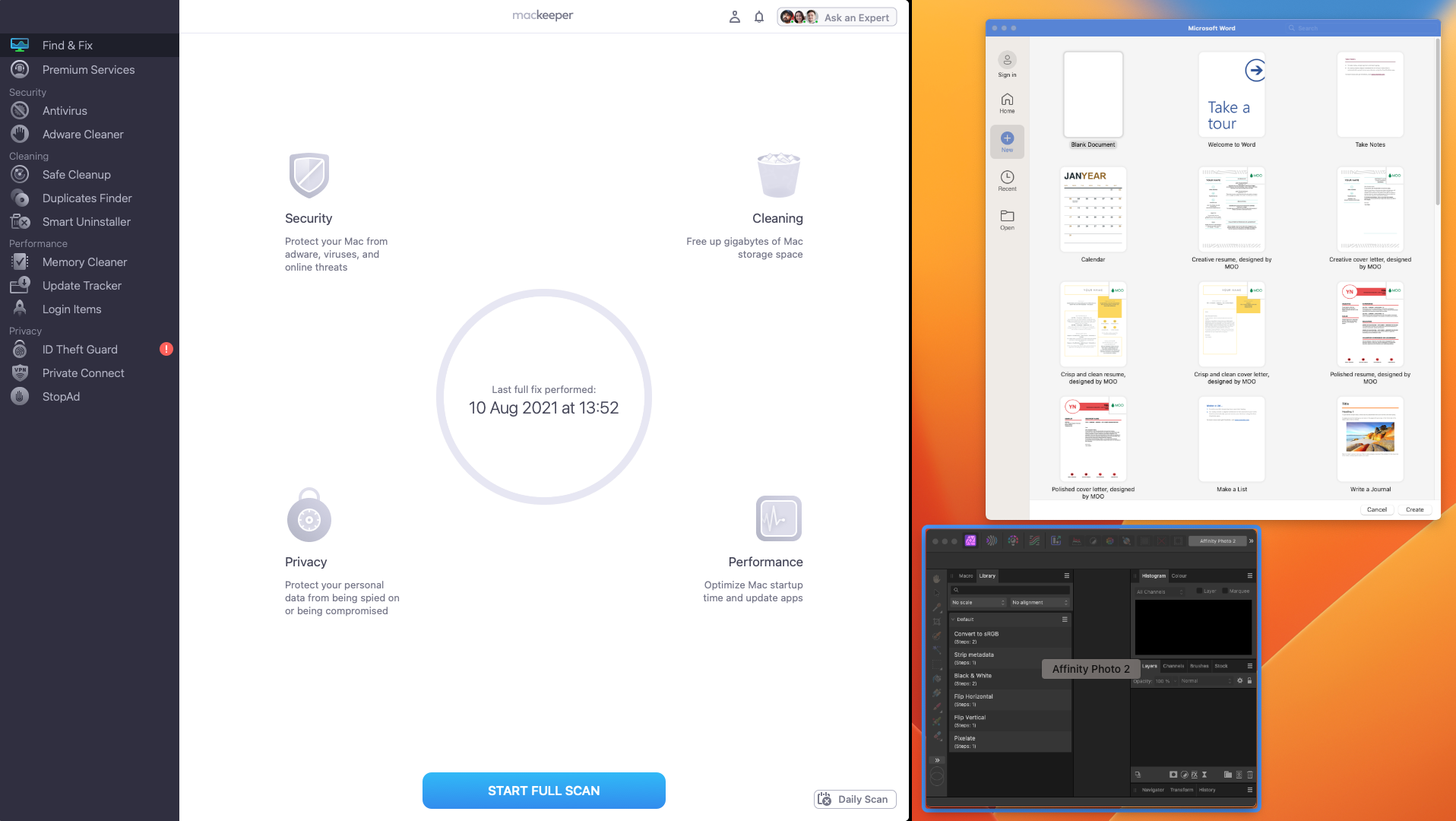The height and width of the screenshot is (821, 1456).
Task: Start the full scan
Action: [x=543, y=791]
